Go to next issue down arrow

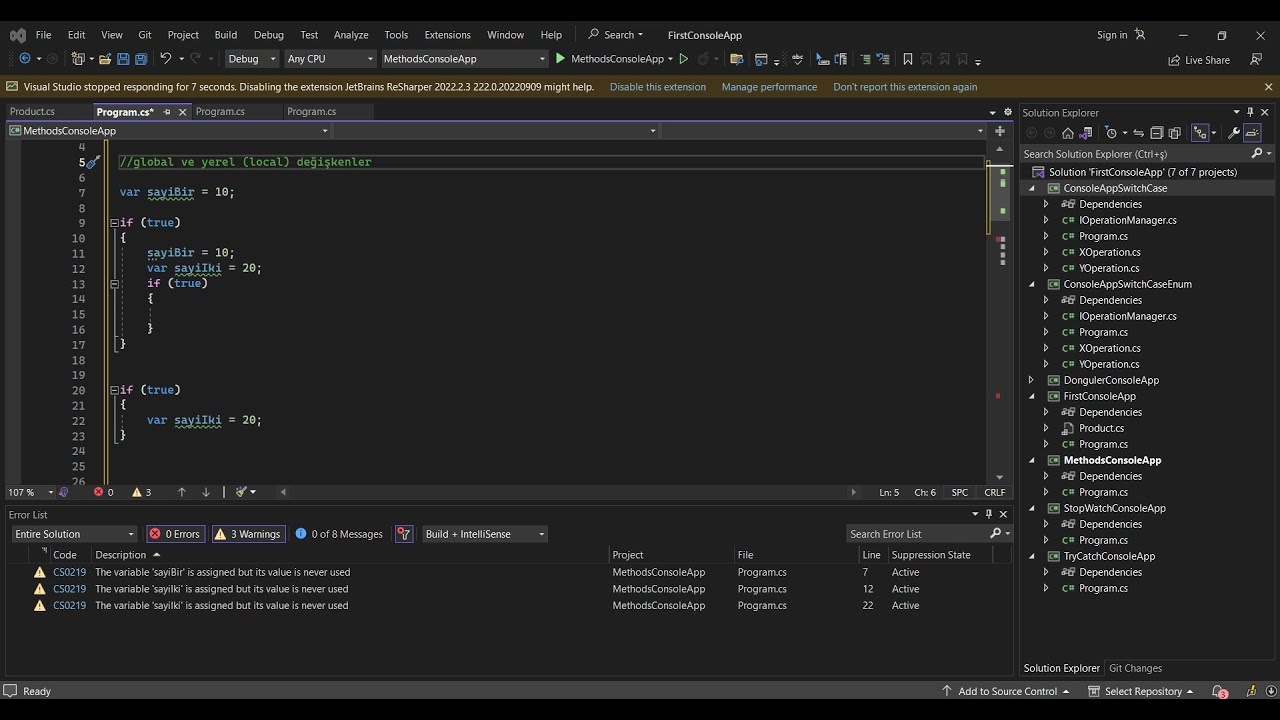tap(206, 492)
